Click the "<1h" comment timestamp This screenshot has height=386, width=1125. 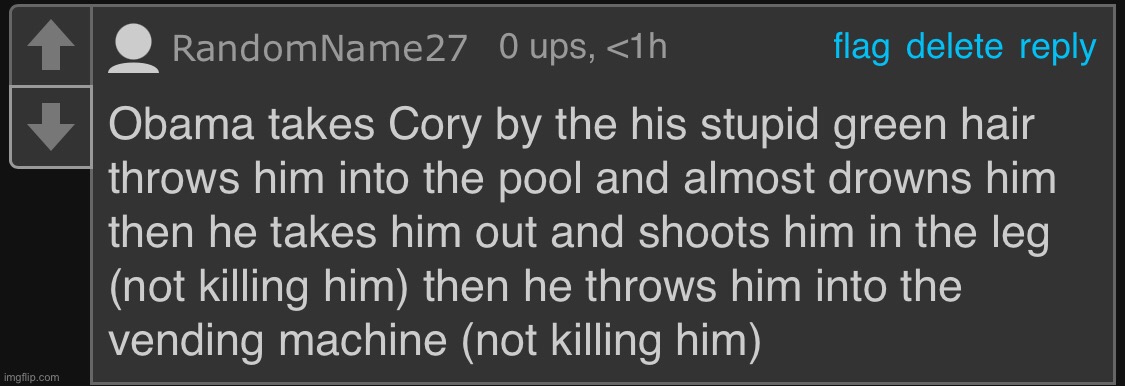pyautogui.click(x=636, y=47)
